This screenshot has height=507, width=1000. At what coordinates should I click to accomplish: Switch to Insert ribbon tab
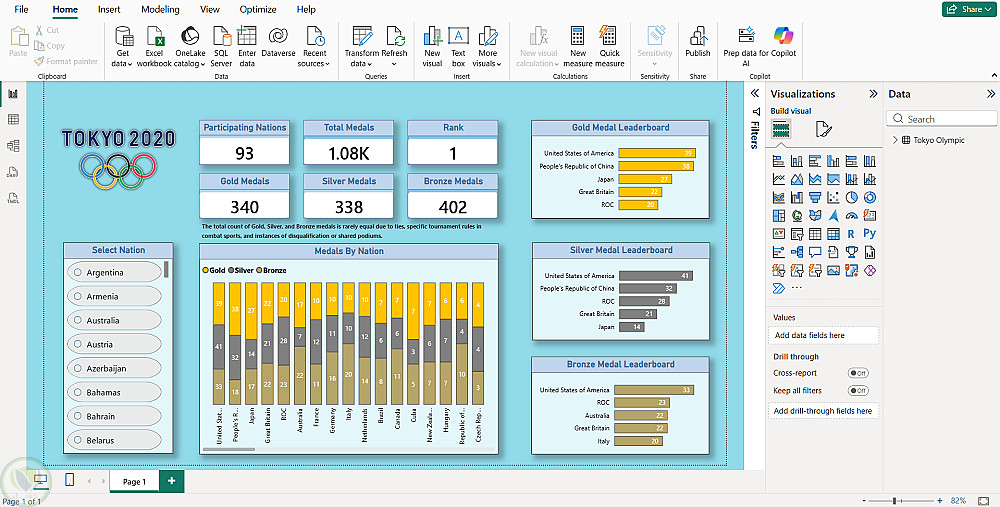point(109,10)
